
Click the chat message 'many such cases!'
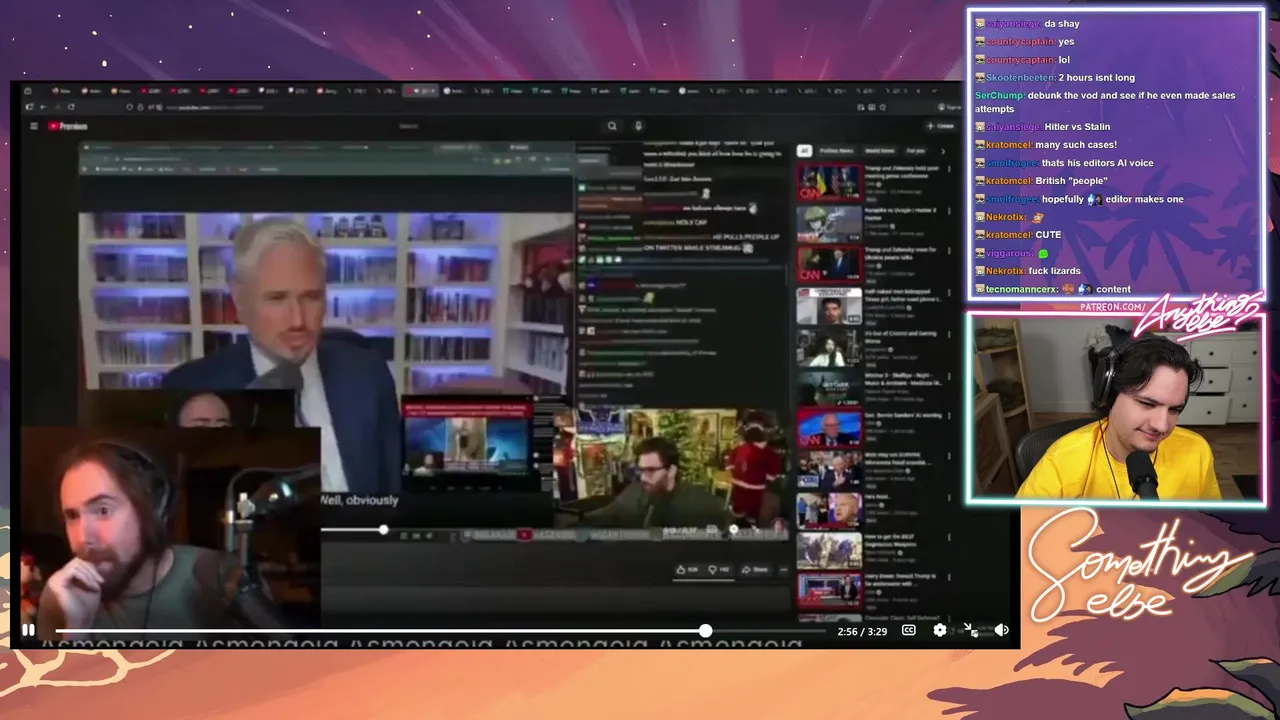[1076, 145]
